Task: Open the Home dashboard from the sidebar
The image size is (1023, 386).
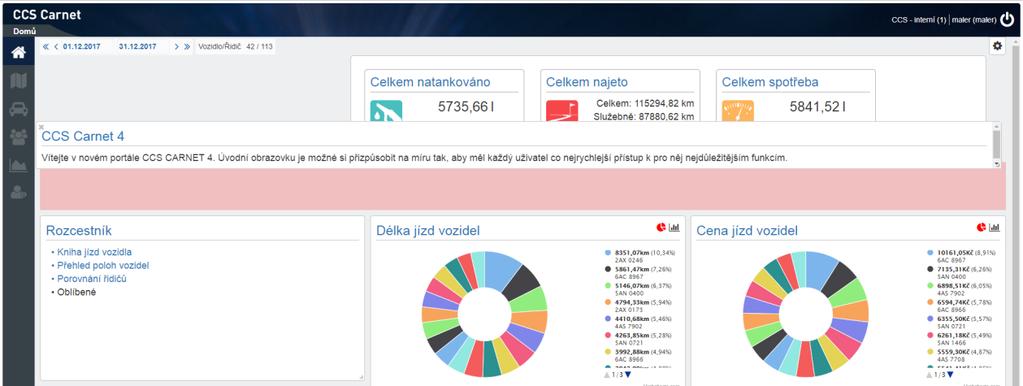Action: [18, 52]
